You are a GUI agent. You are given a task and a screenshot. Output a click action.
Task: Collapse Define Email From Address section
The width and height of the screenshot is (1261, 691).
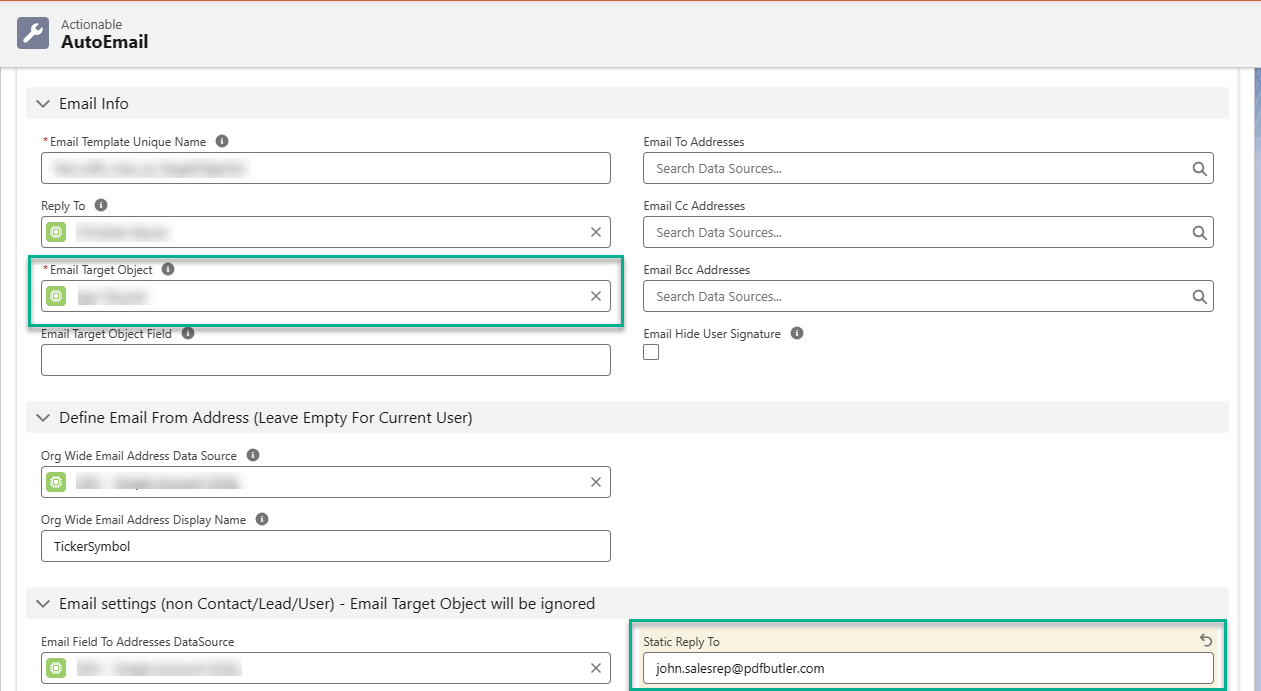tap(43, 418)
